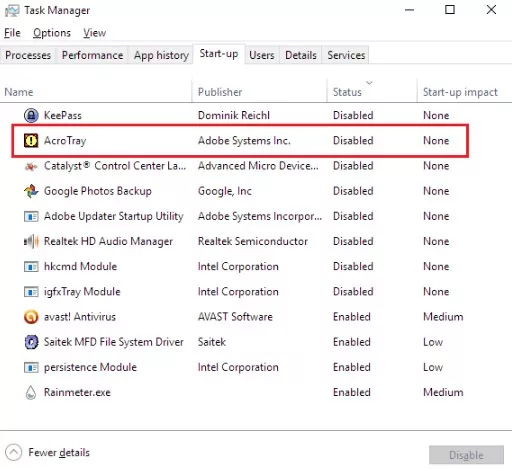Click the Adobe Updater Startup Utility icon

point(31,217)
